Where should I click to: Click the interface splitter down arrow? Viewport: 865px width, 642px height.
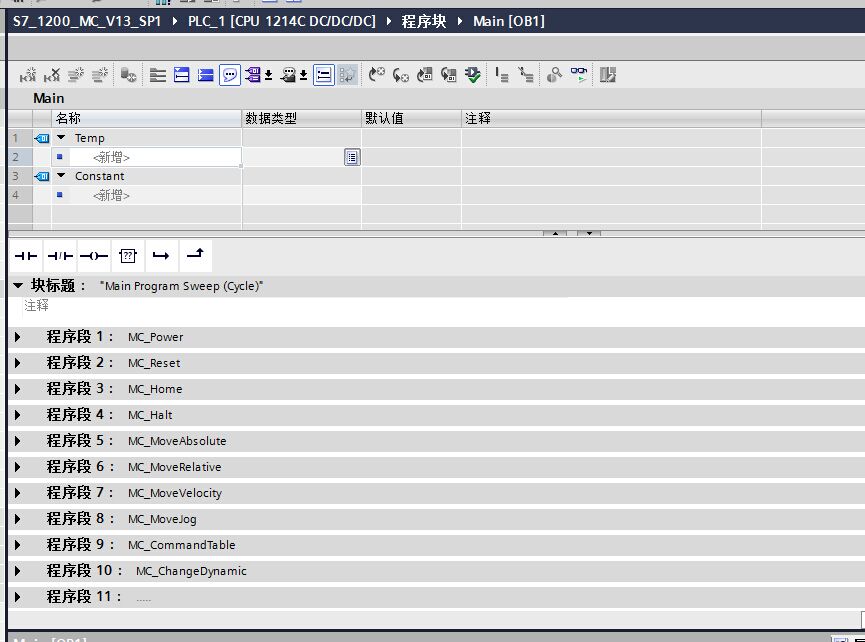click(589, 233)
